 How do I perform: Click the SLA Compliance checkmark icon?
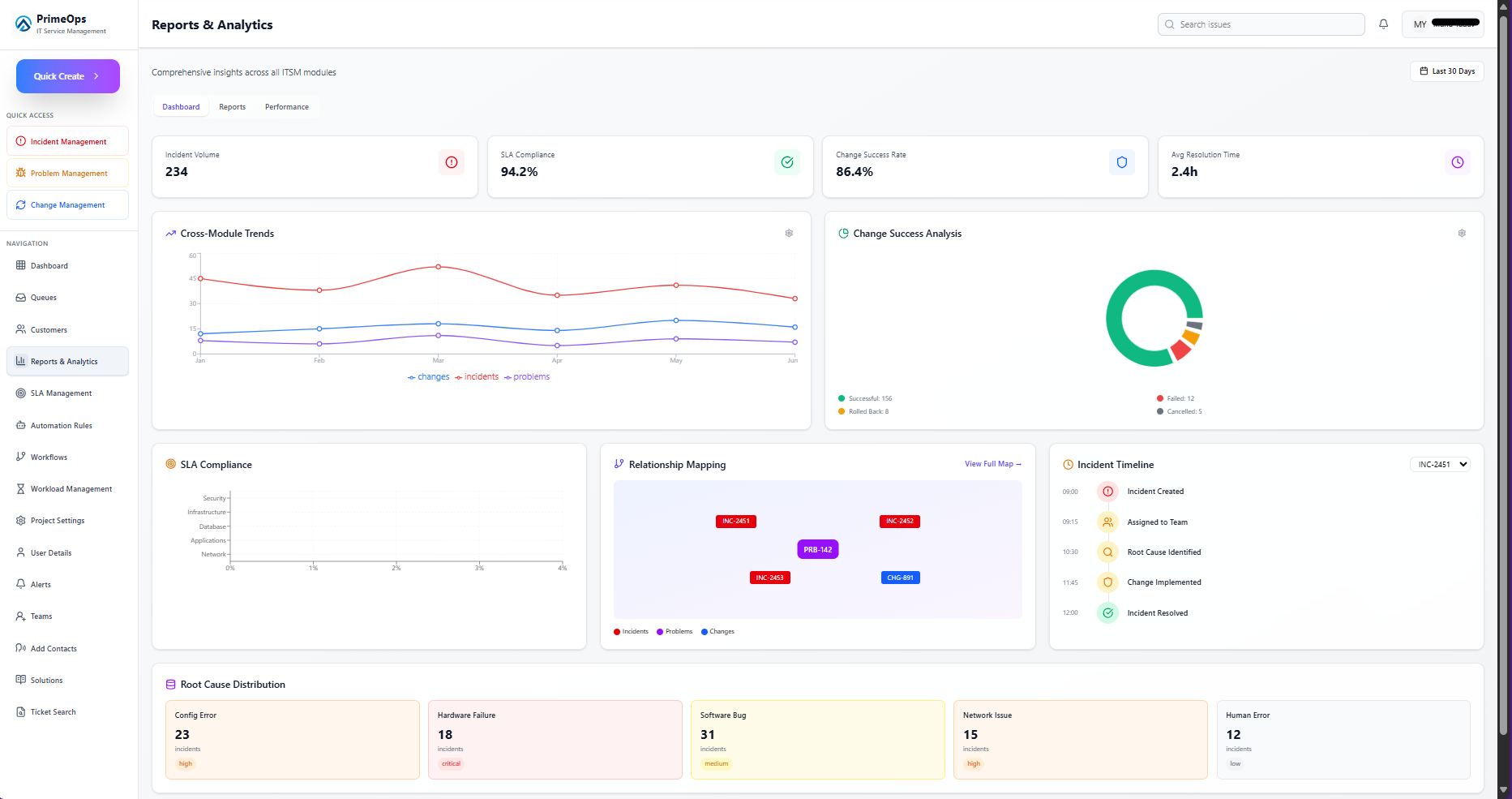pos(787,162)
